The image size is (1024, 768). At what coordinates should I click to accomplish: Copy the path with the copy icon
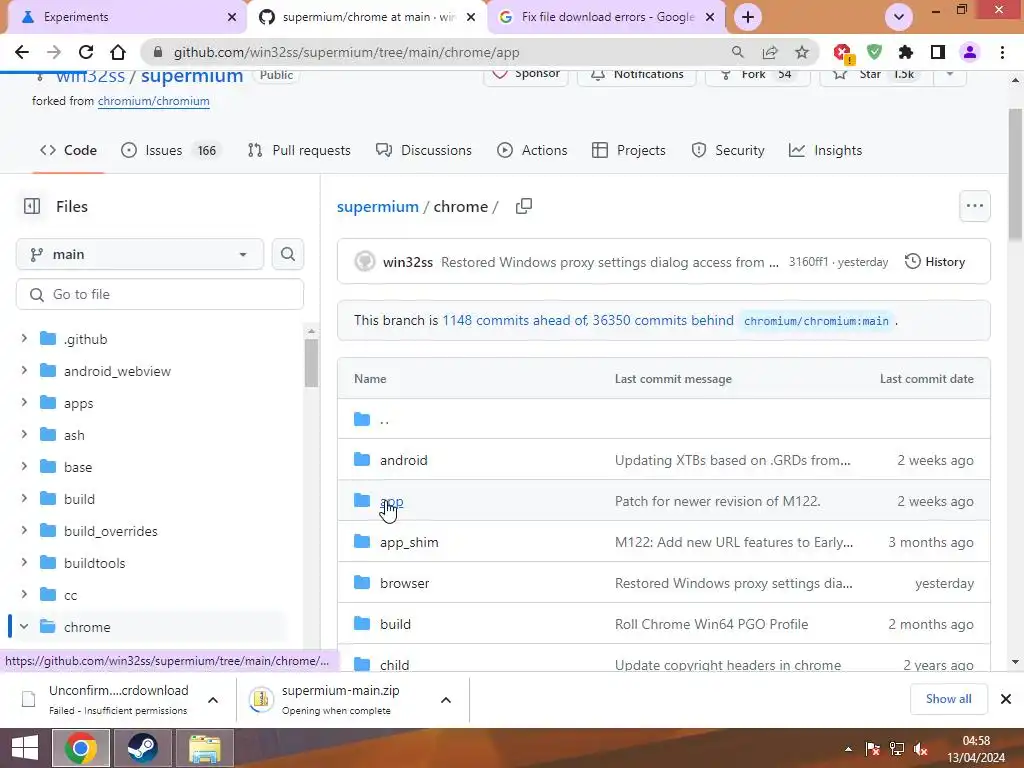tap(524, 206)
